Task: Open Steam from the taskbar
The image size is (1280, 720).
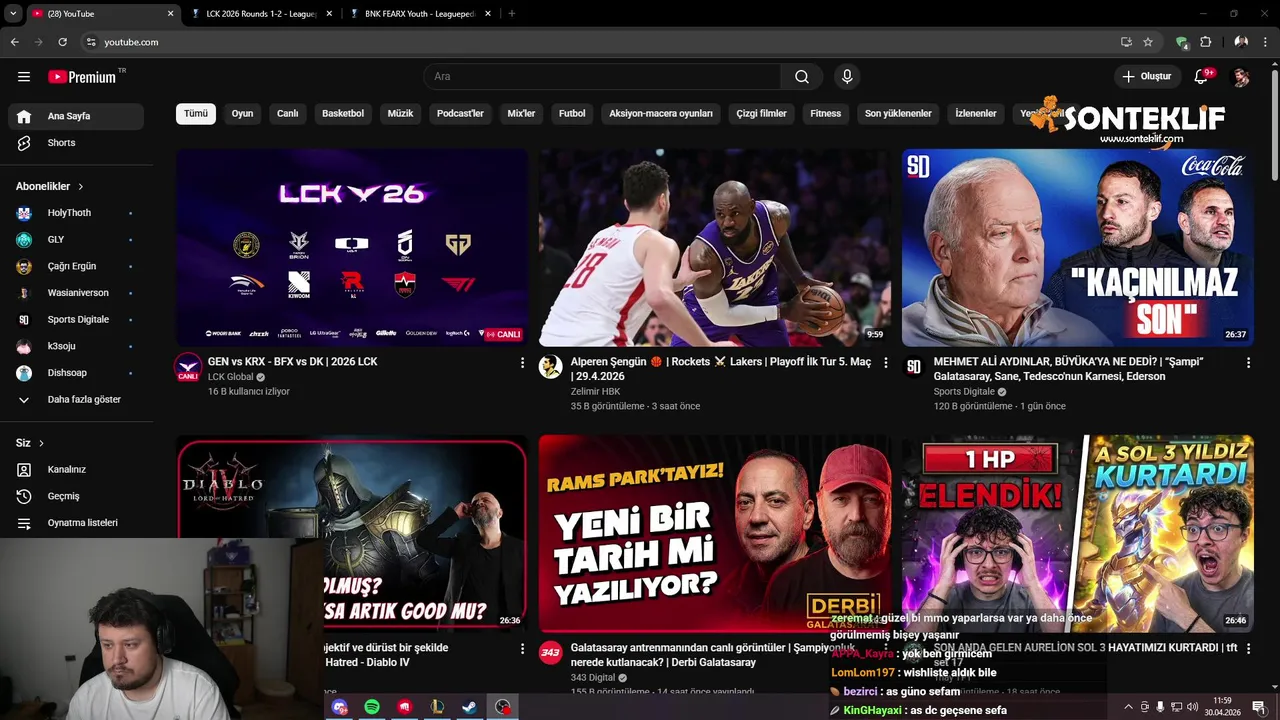Action: click(x=468, y=707)
